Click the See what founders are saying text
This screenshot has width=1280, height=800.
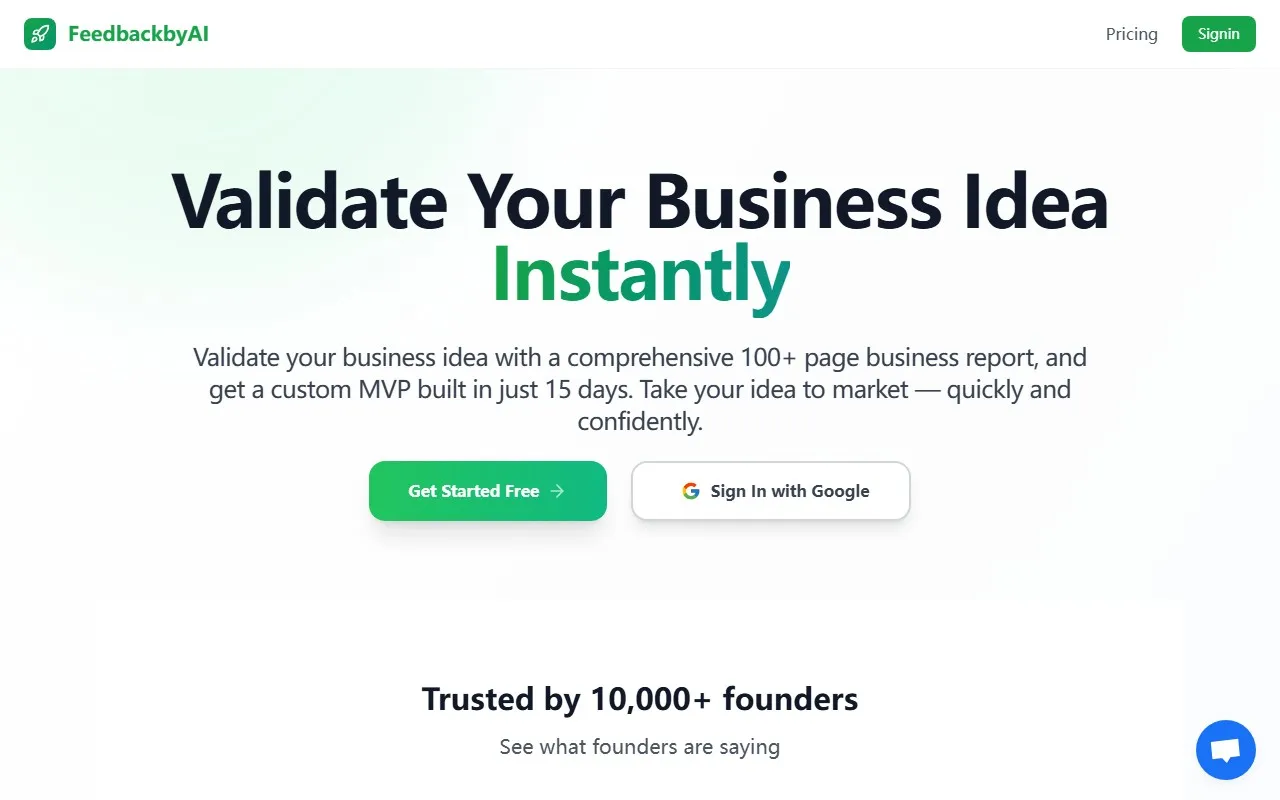[x=639, y=746]
